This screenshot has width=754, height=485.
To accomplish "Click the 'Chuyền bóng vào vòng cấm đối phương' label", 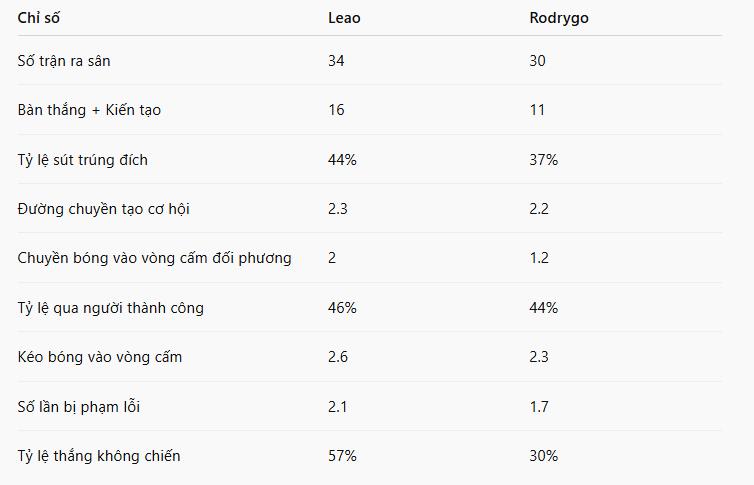I will (x=154, y=258).
